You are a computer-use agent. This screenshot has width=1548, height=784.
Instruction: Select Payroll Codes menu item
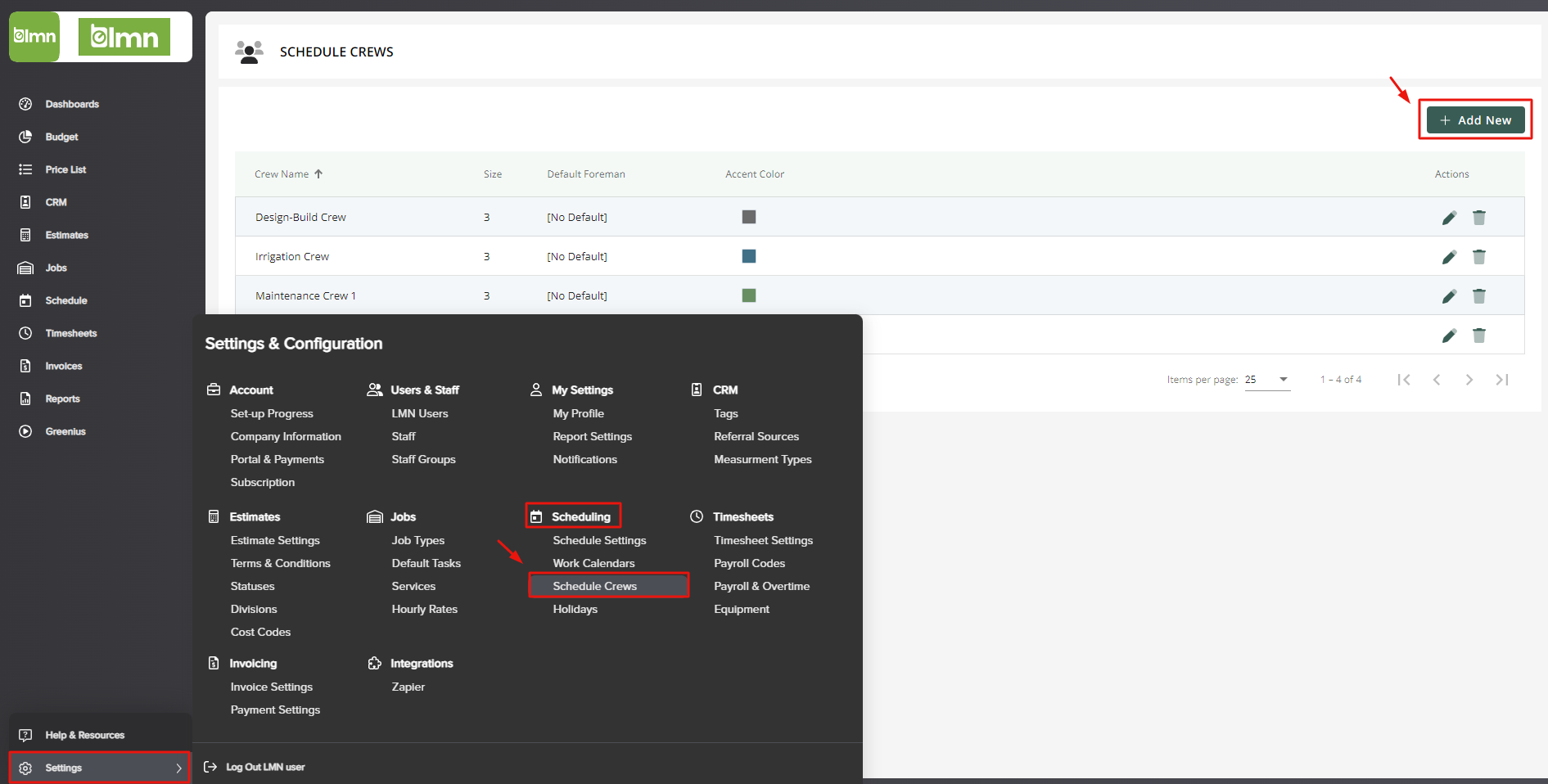click(749, 563)
